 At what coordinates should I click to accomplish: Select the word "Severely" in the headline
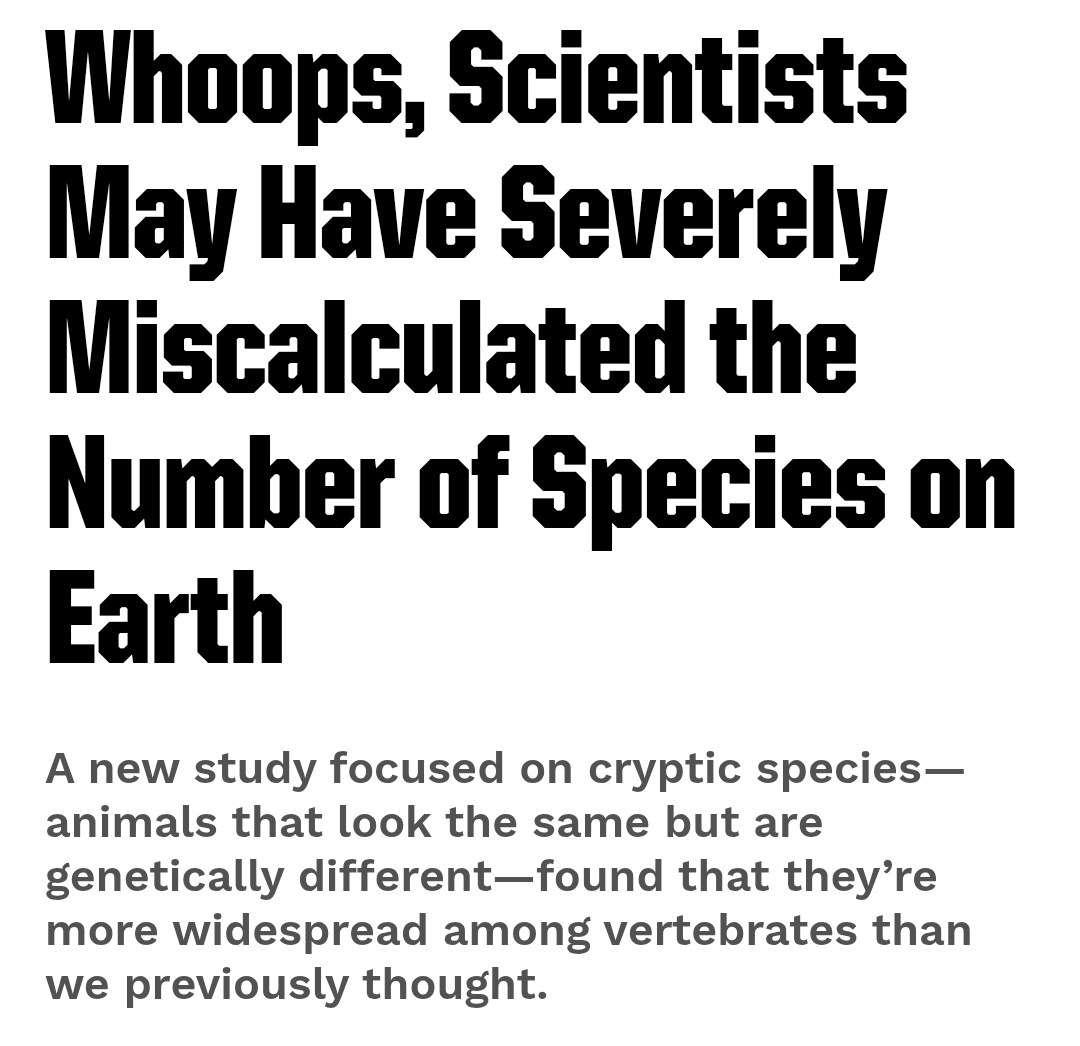692,214
